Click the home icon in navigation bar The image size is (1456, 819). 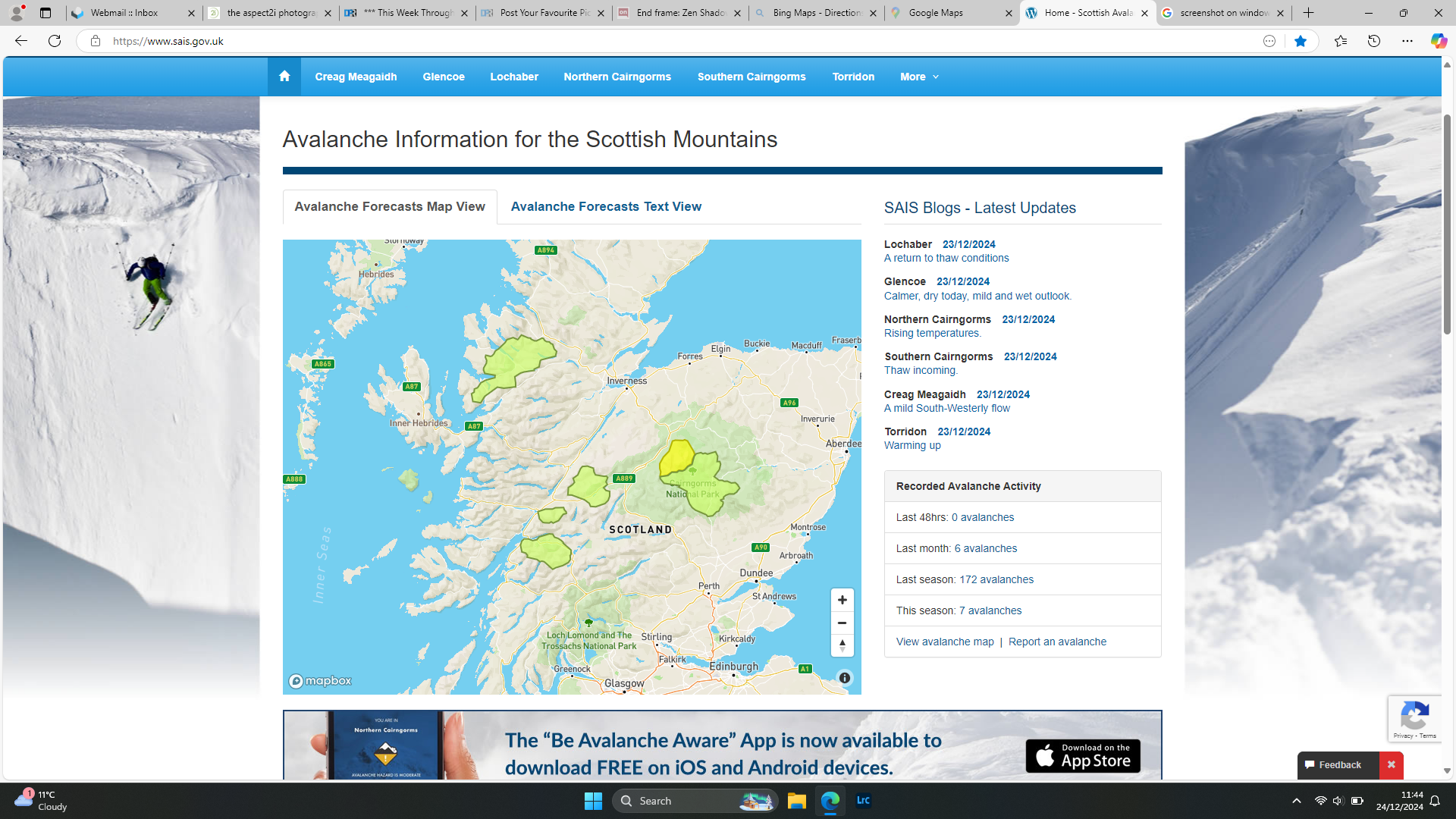pos(284,77)
